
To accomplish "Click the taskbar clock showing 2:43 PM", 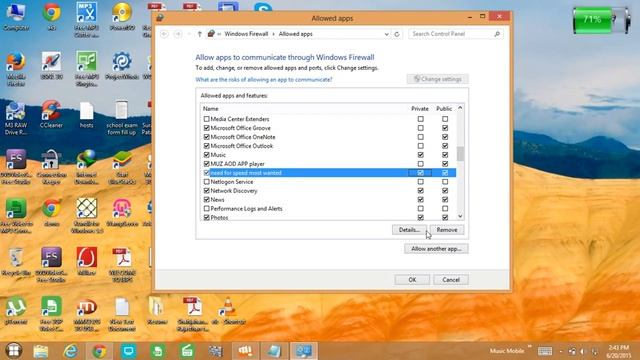I will 619,351.
